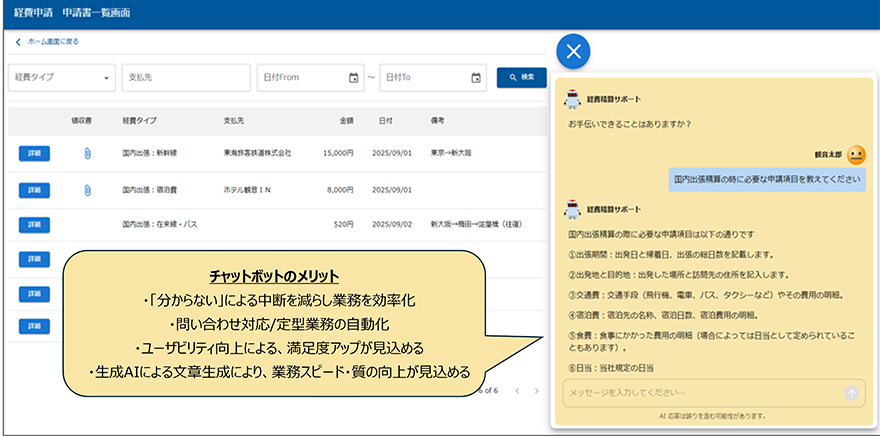The width and height of the screenshot is (880, 436).
Task: Click the 支払先 column header
Action: pyautogui.click(x=233, y=121)
